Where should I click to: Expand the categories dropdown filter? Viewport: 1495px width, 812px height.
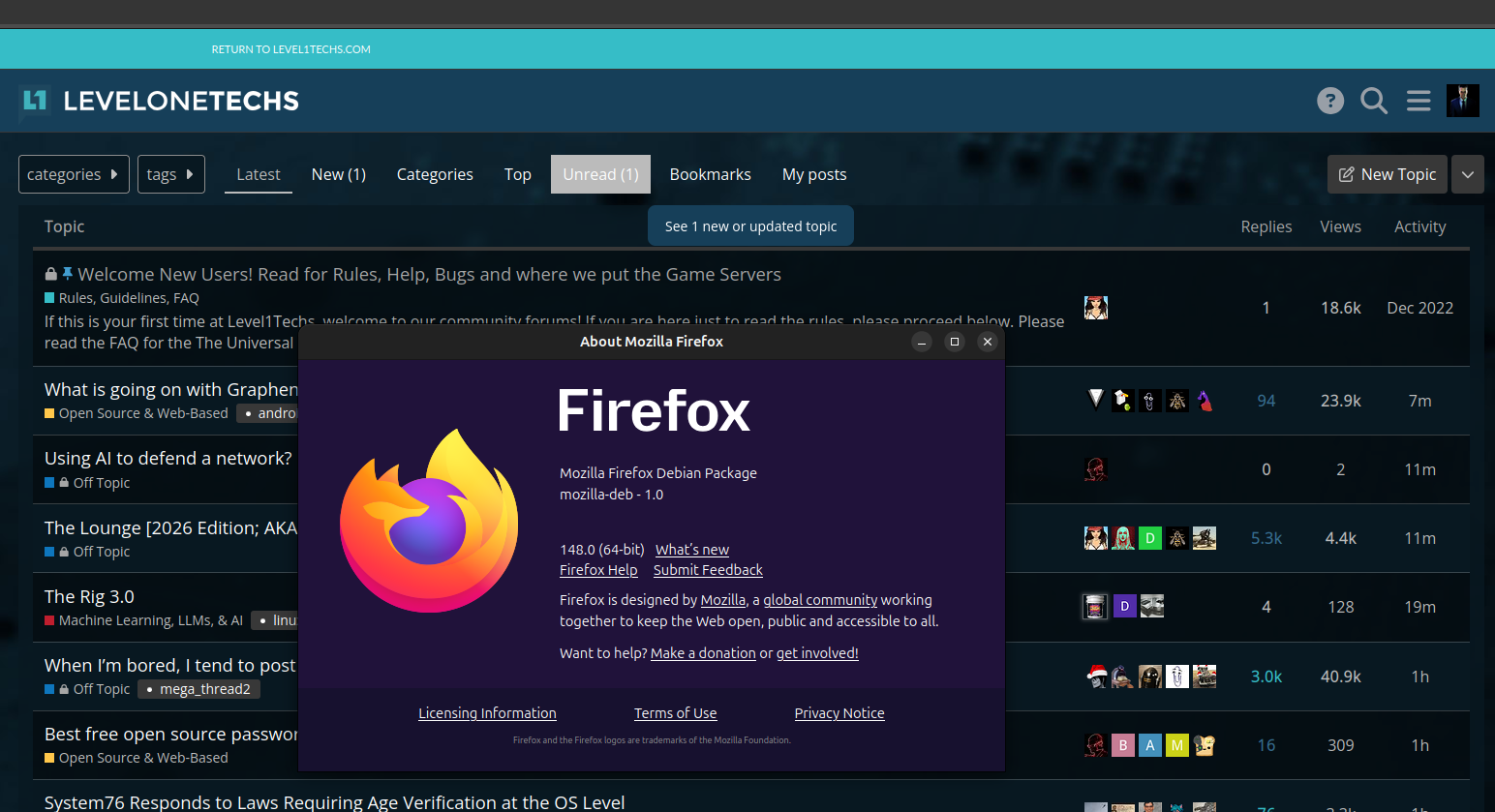click(74, 174)
